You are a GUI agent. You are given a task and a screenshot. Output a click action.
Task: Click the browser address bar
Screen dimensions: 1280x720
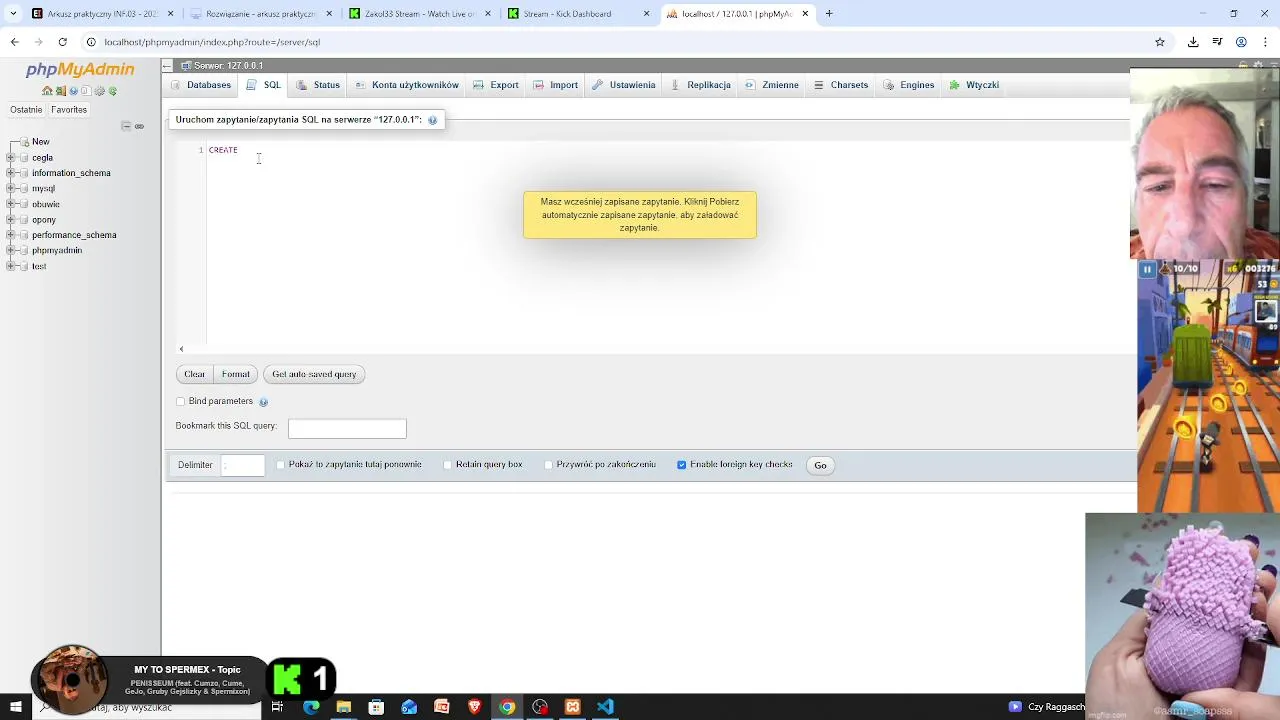click(620, 42)
